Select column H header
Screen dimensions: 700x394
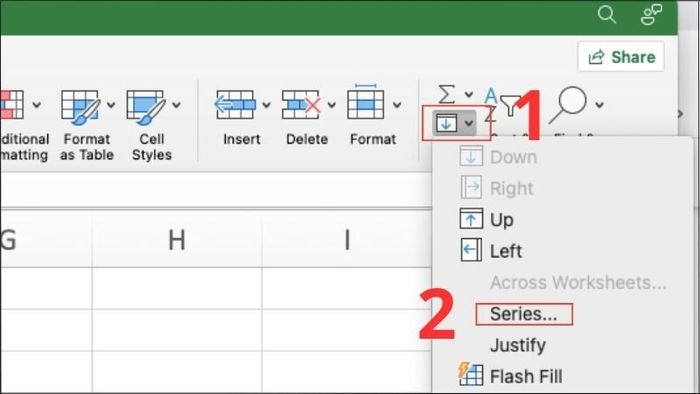[x=177, y=240]
